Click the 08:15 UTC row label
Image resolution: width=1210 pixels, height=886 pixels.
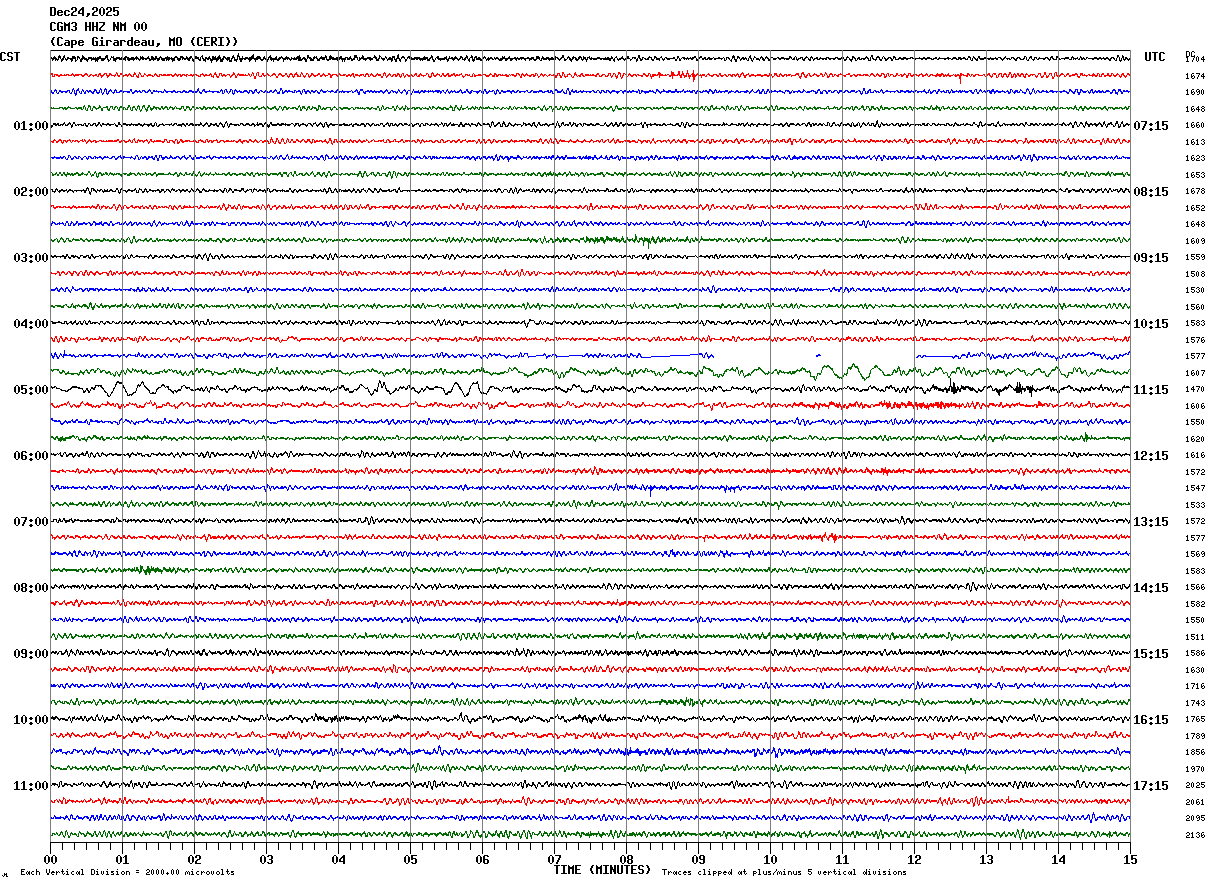point(1151,192)
